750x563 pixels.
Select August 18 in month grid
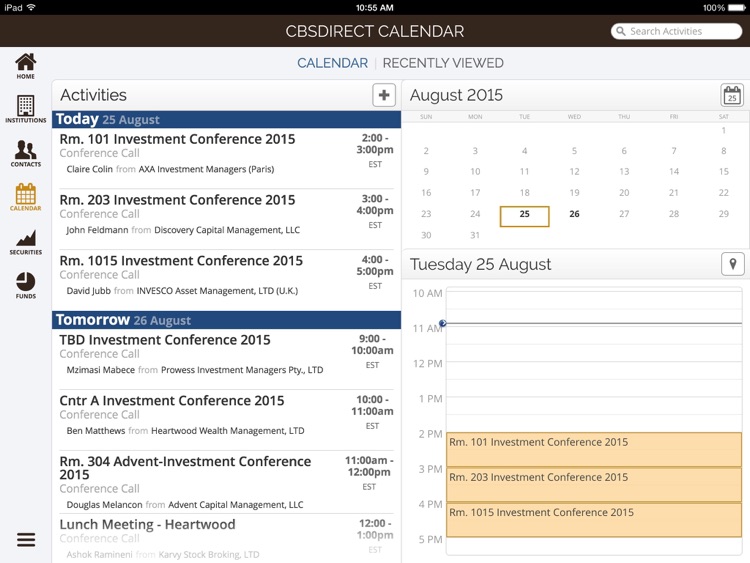[524, 192]
